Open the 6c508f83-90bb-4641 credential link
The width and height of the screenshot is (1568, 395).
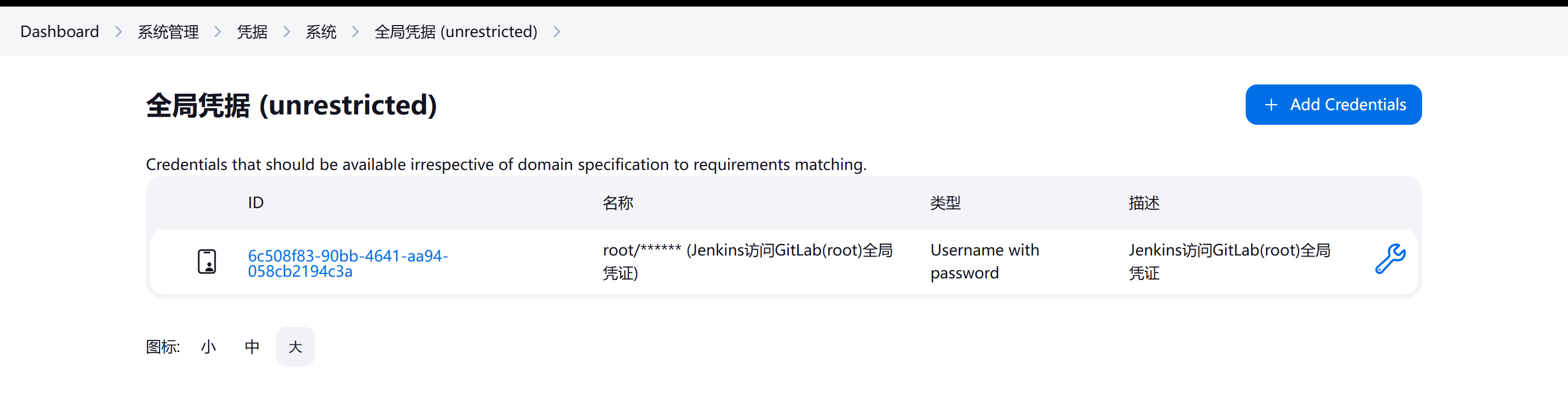347,263
